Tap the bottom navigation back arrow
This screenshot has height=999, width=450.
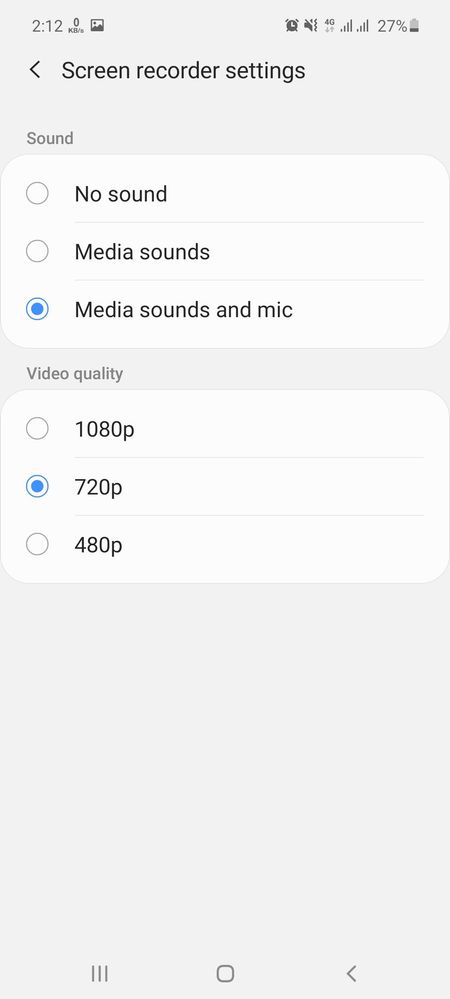351,973
